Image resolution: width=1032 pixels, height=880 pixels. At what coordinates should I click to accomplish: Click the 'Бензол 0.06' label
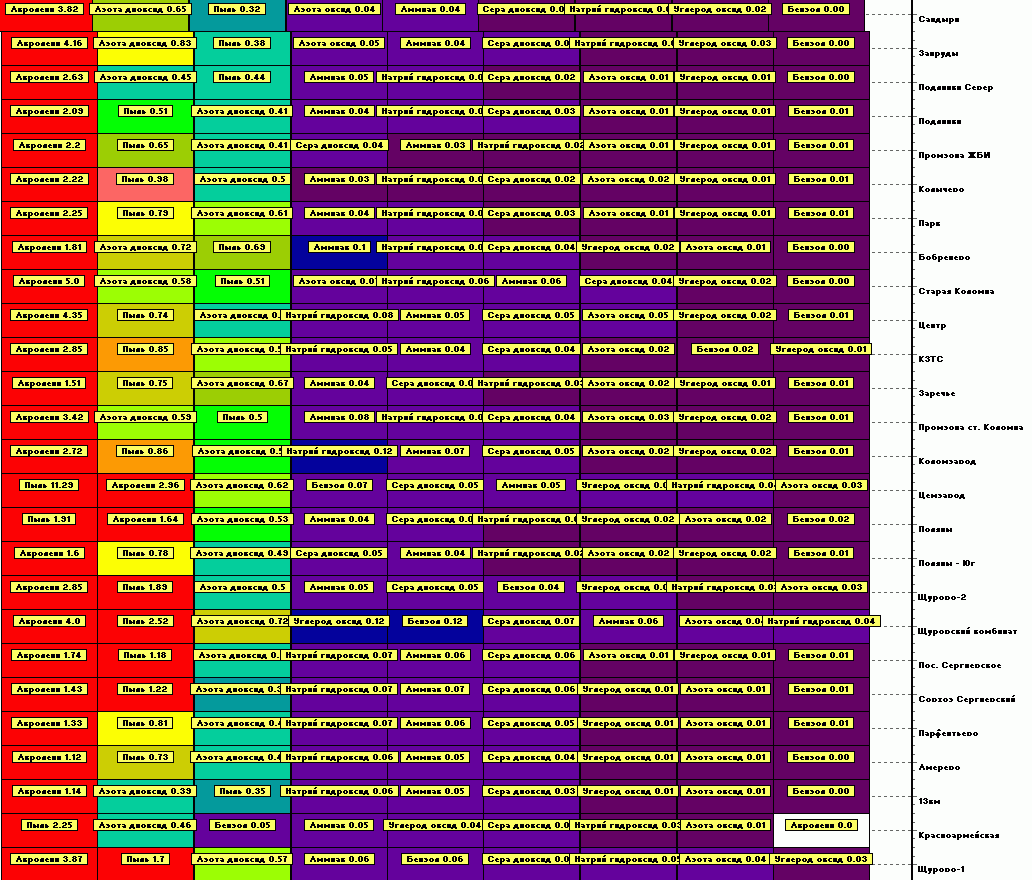[x=436, y=860]
